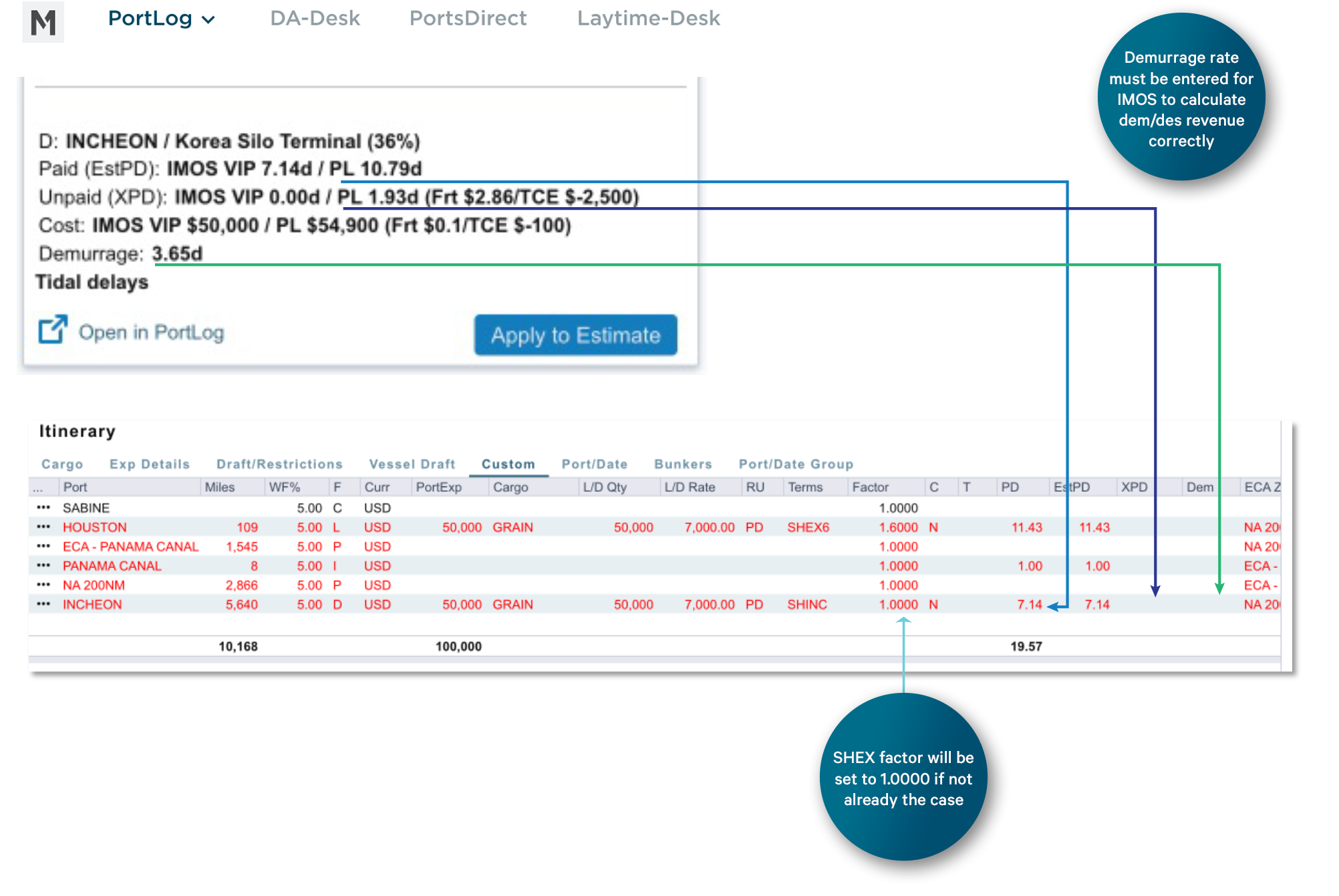Click the M logo icon

pyautogui.click(x=43, y=22)
